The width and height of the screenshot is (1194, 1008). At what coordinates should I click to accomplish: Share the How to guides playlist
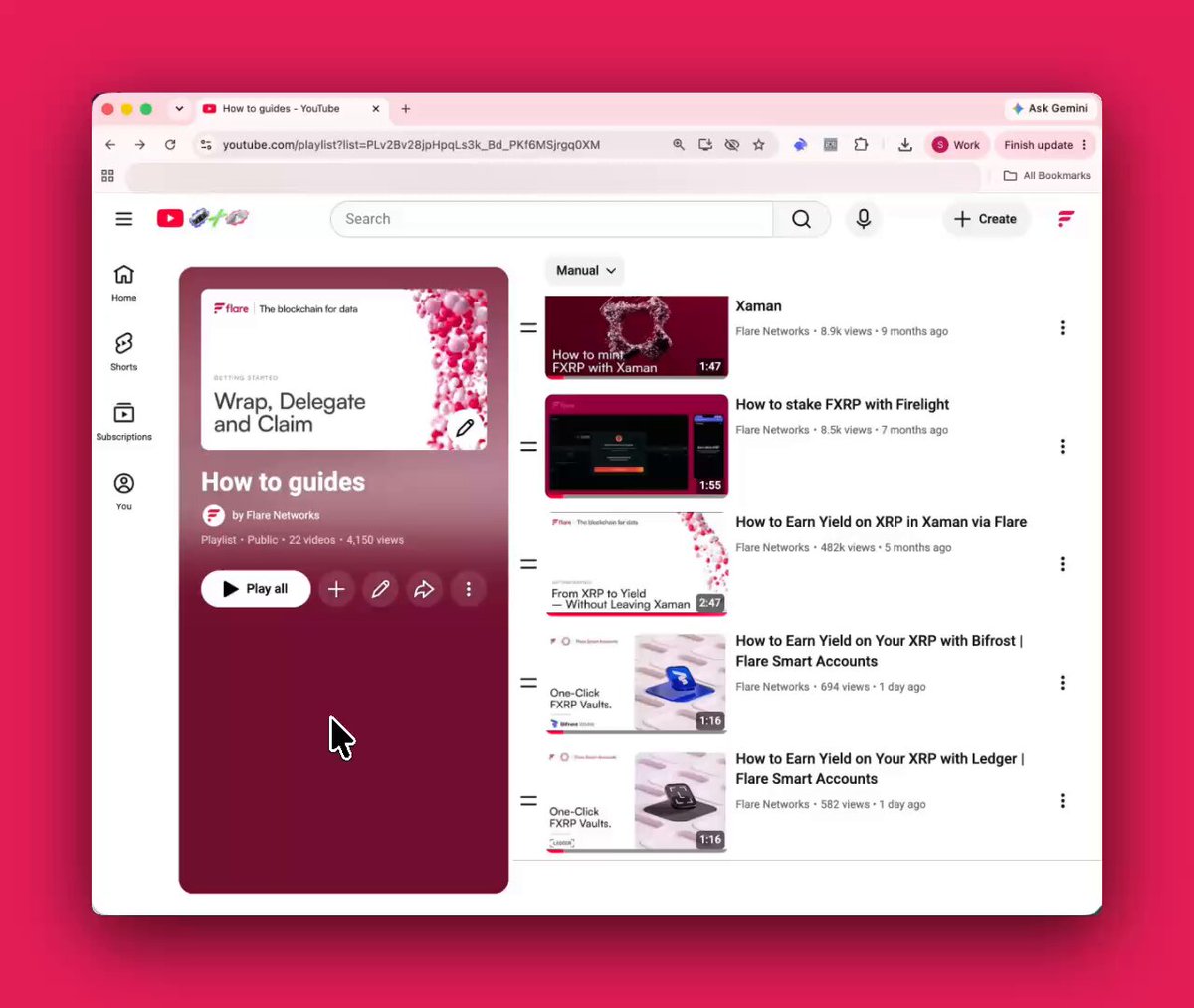(x=424, y=589)
